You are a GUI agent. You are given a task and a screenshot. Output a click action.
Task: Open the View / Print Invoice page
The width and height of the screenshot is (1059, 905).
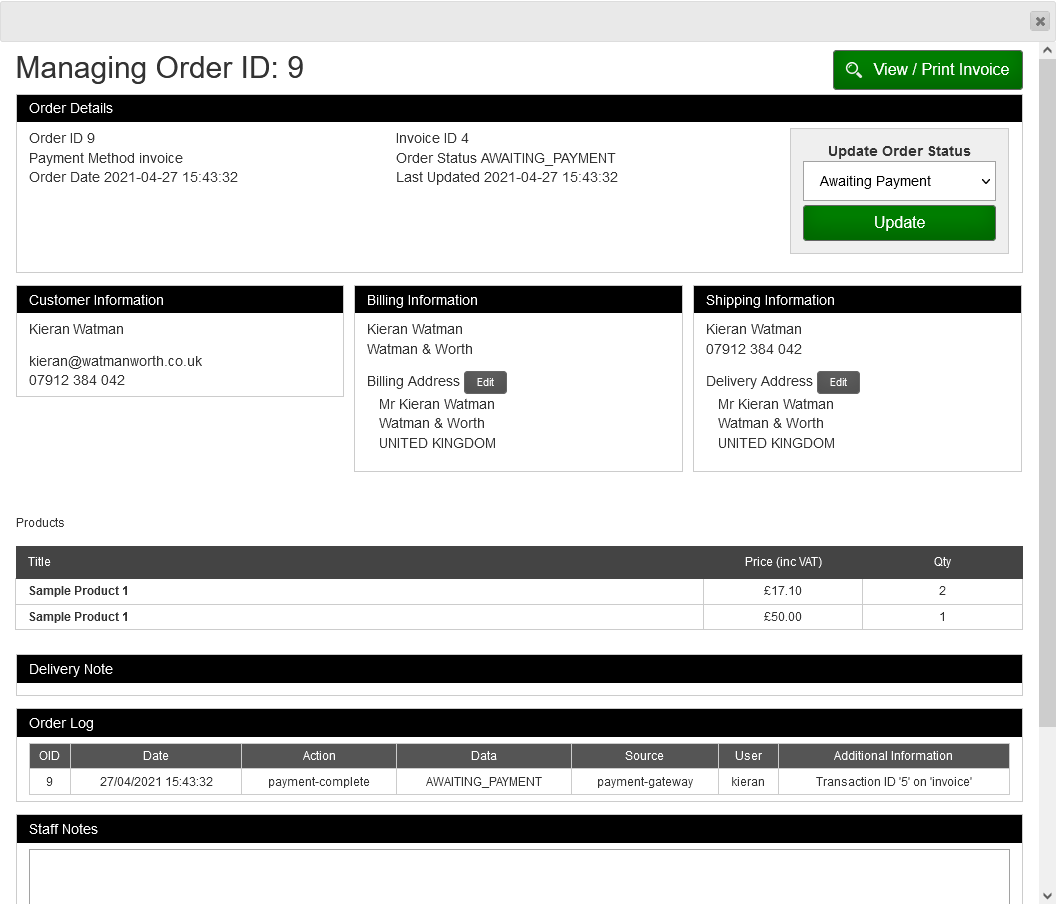click(927, 70)
